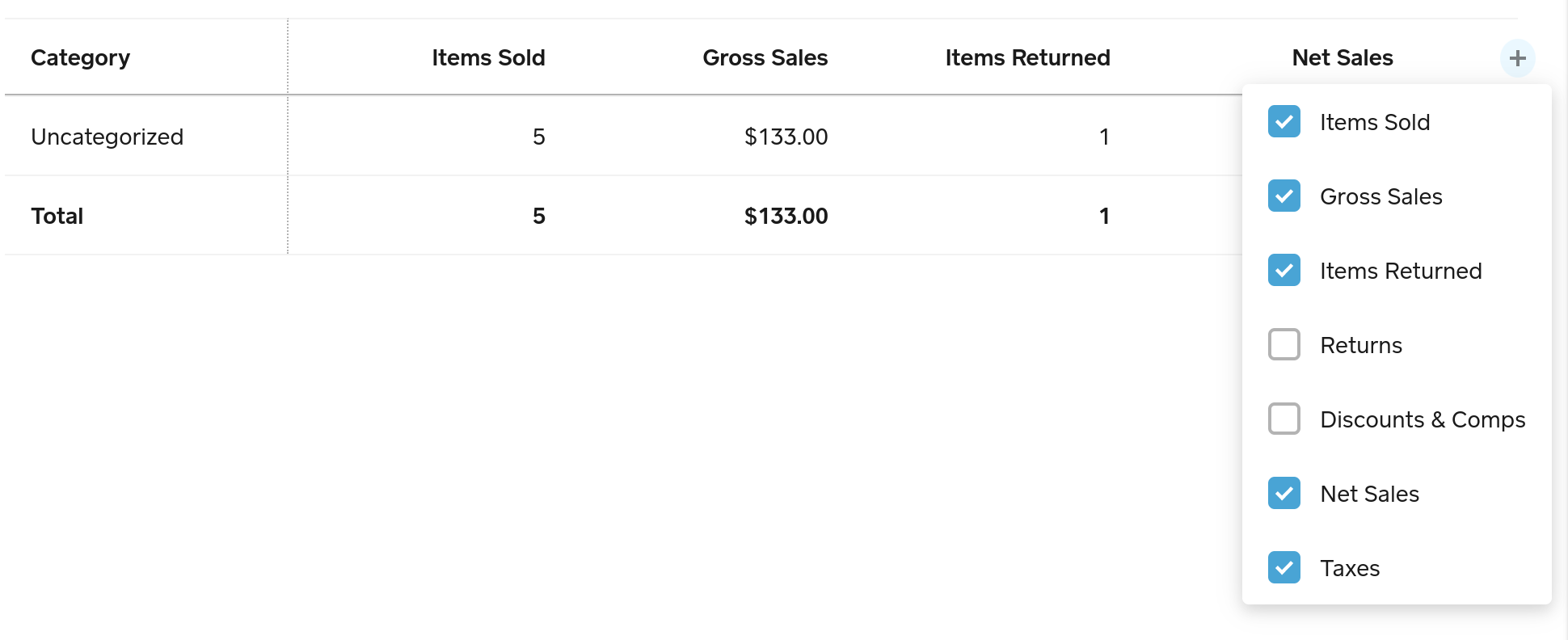Click the plus icon to add columns
The height and width of the screenshot is (640, 1568).
pyautogui.click(x=1517, y=58)
